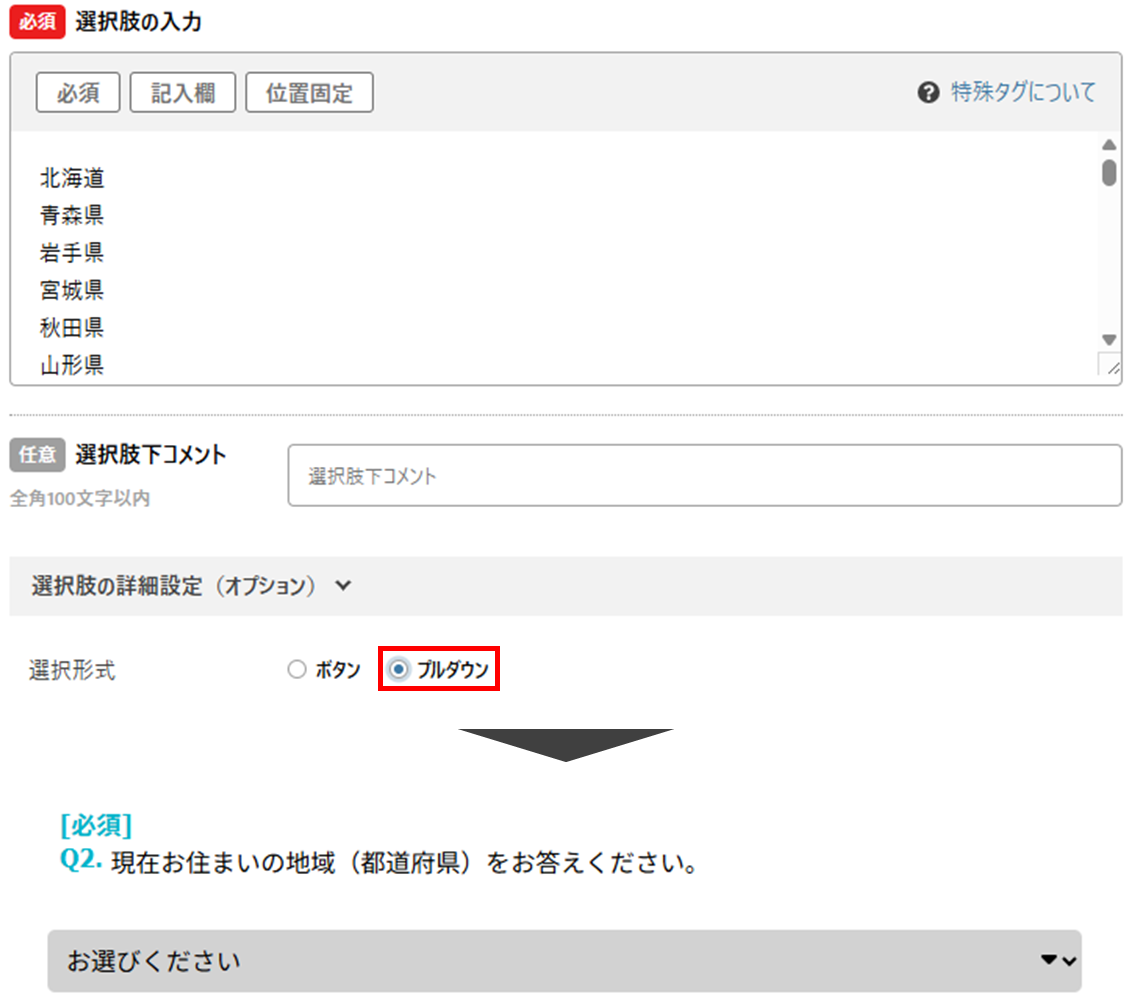The height and width of the screenshot is (1008, 1132).
Task: Click the choices list scrollbar thumb
Action: [1108, 172]
